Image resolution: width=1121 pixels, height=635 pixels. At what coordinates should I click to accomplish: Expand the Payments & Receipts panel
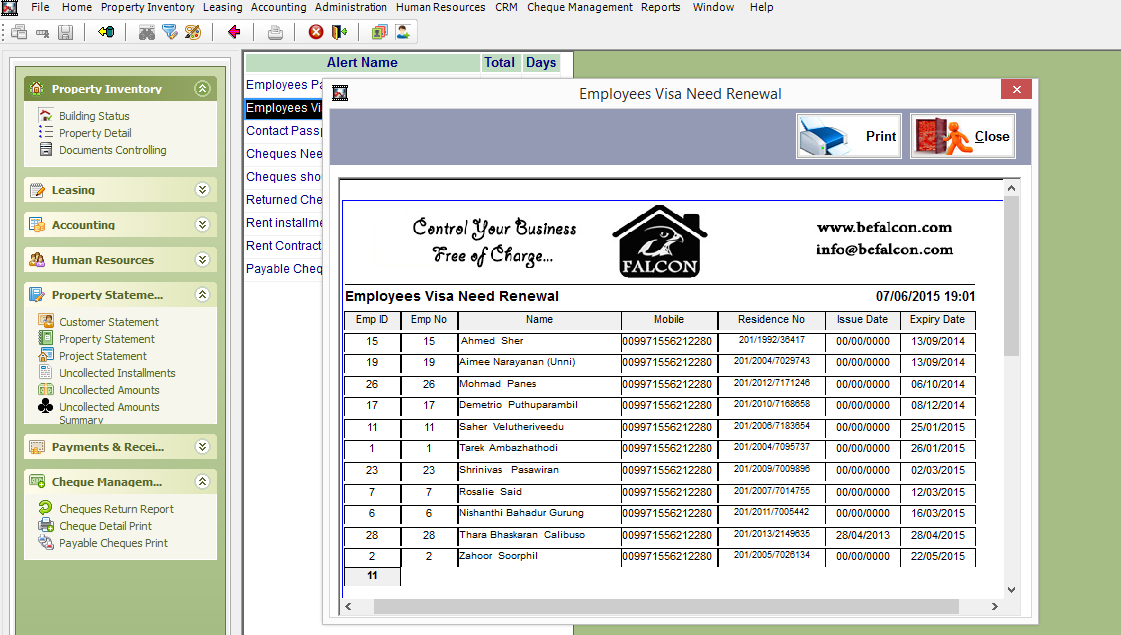[x=202, y=447]
